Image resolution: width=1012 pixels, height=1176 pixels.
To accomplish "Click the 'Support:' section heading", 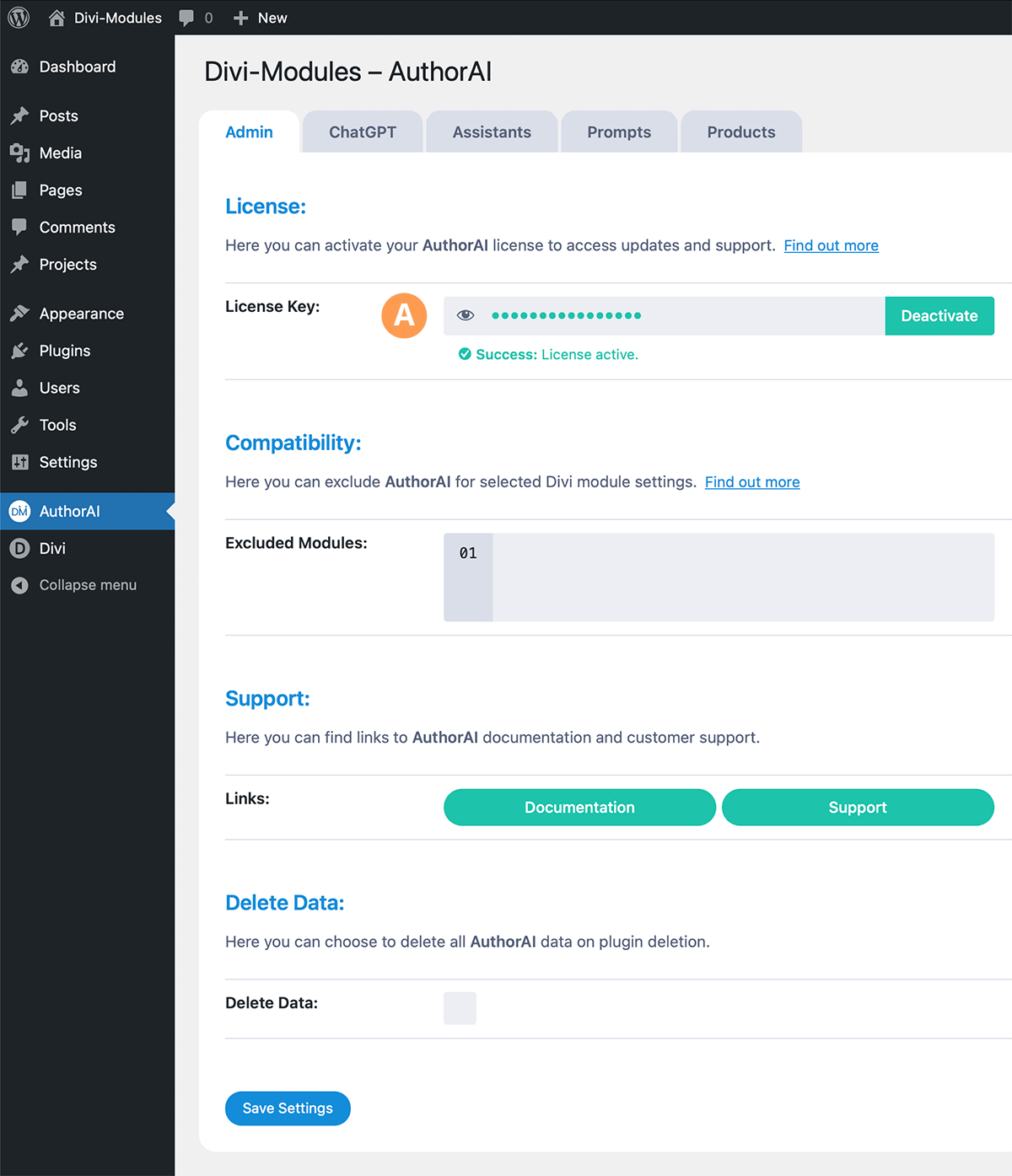I will pos(267,699).
